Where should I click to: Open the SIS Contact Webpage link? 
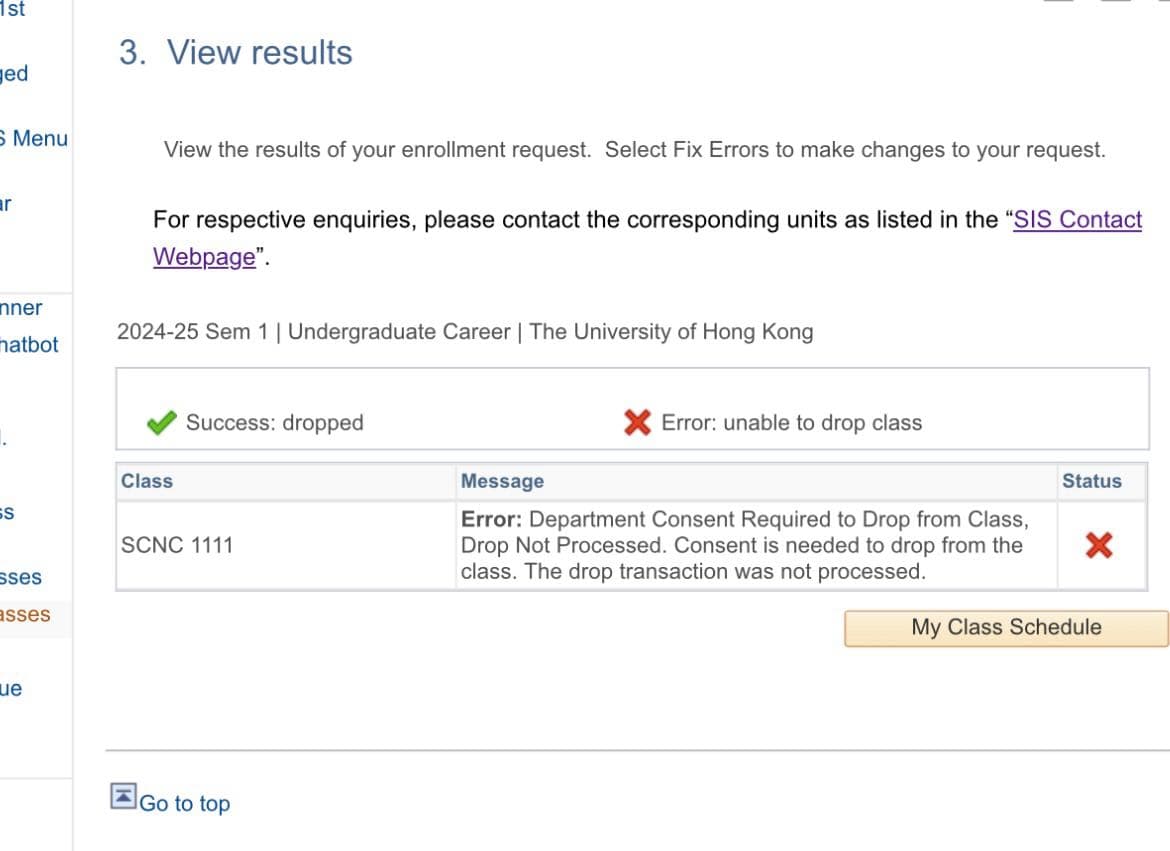click(1077, 220)
